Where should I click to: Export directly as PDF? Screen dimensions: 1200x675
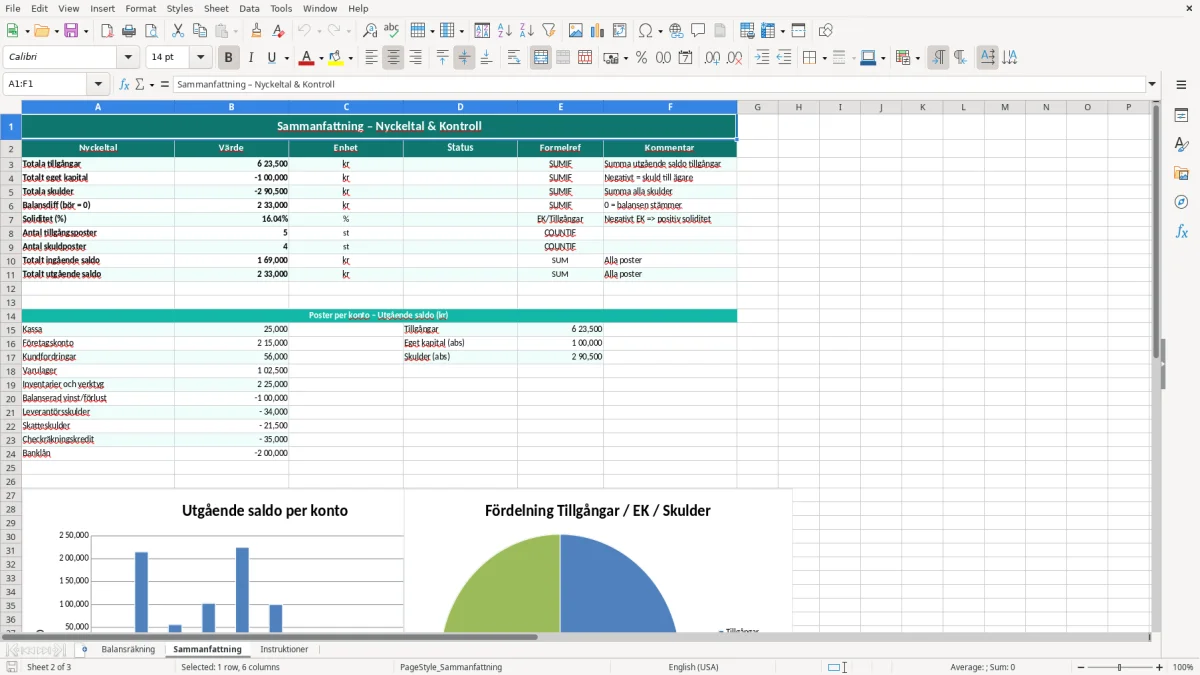tap(107, 31)
